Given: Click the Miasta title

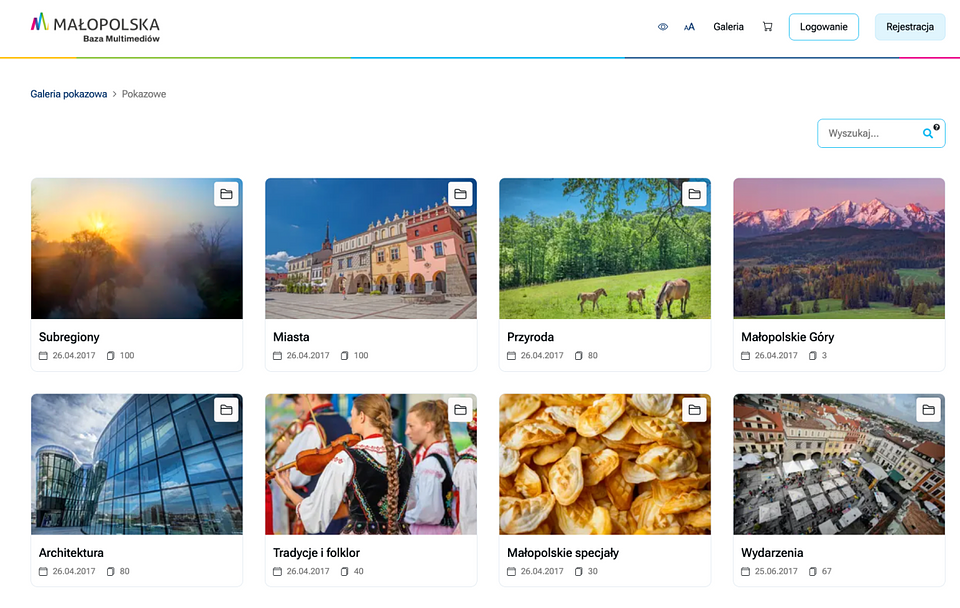Looking at the screenshot, I should coord(291,337).
